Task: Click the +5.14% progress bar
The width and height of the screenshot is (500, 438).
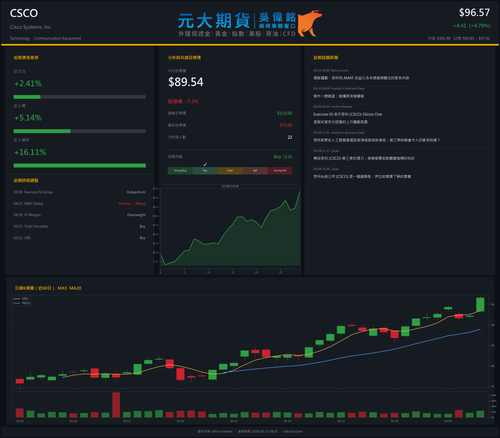Action: pos(79,131)
